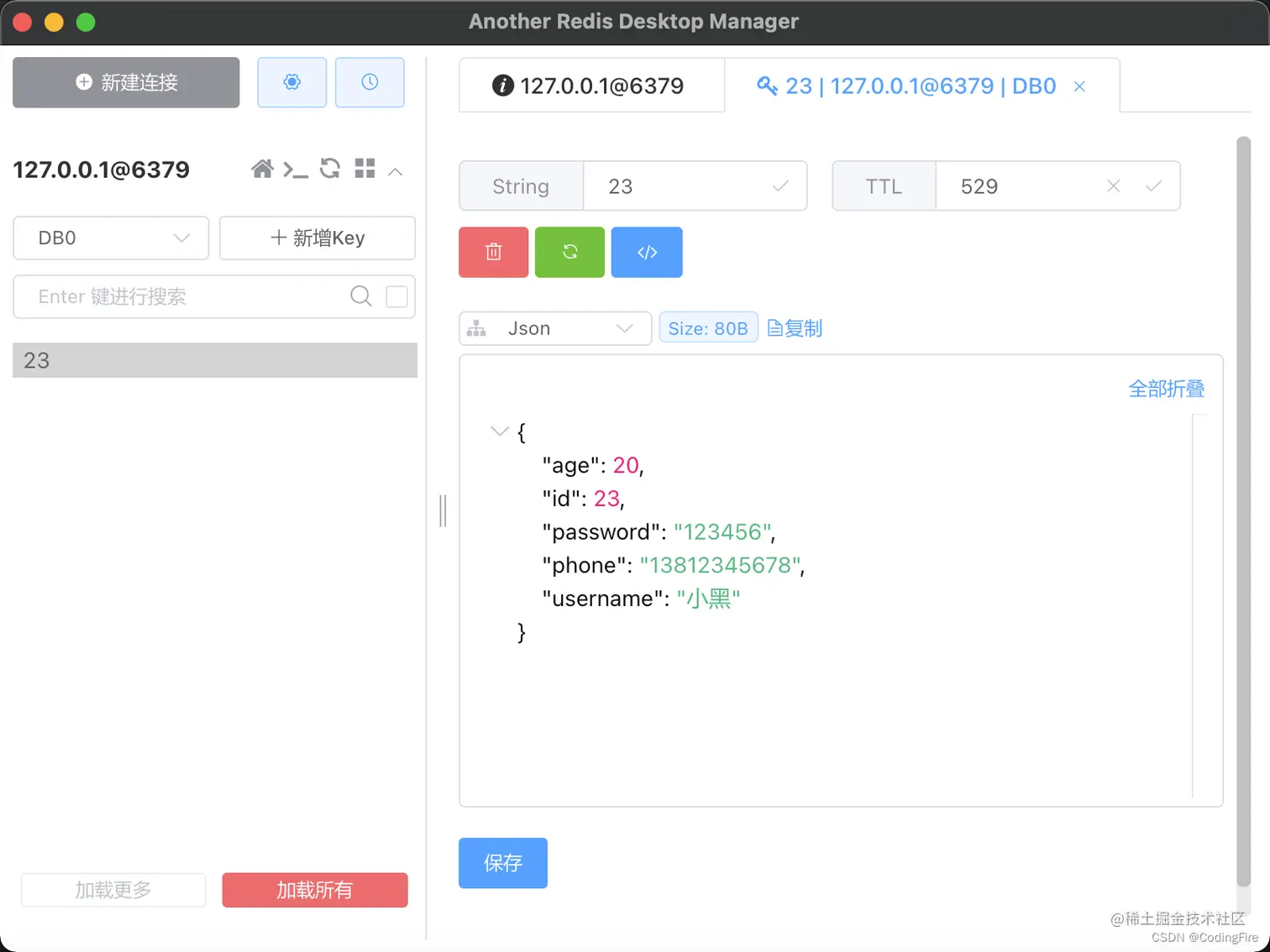Click the 保存 save button
Screen dimensions: 1270x952
[503, 863]
